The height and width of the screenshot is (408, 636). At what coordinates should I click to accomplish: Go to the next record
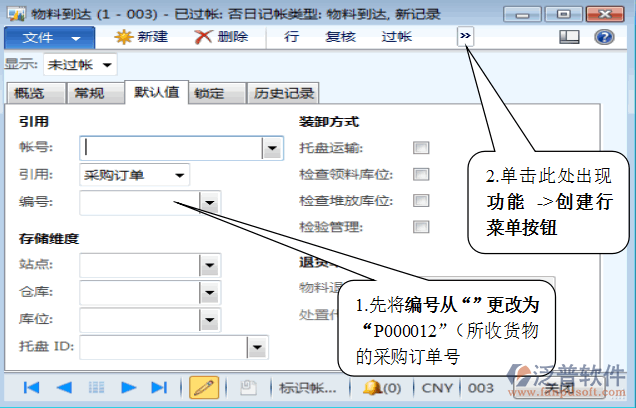(128, 388)
